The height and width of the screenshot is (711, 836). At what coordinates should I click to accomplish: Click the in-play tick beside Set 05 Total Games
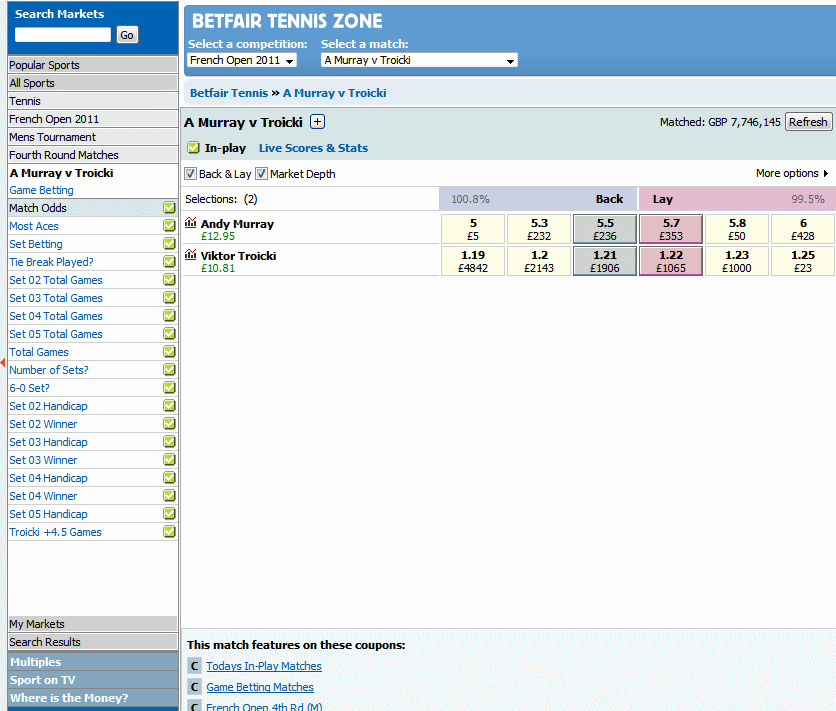point(170,334)
